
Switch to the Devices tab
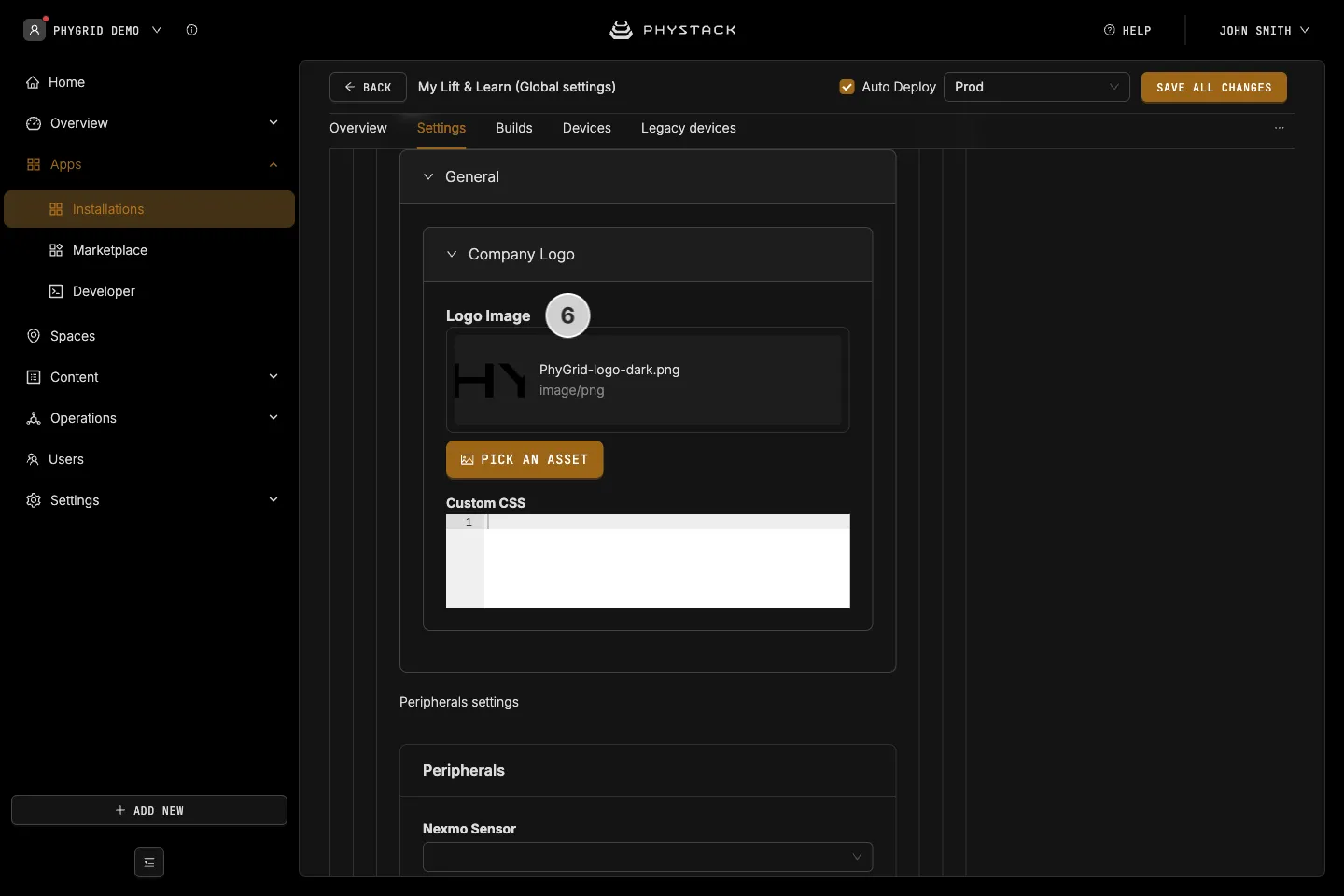click(x=587, y=128)
